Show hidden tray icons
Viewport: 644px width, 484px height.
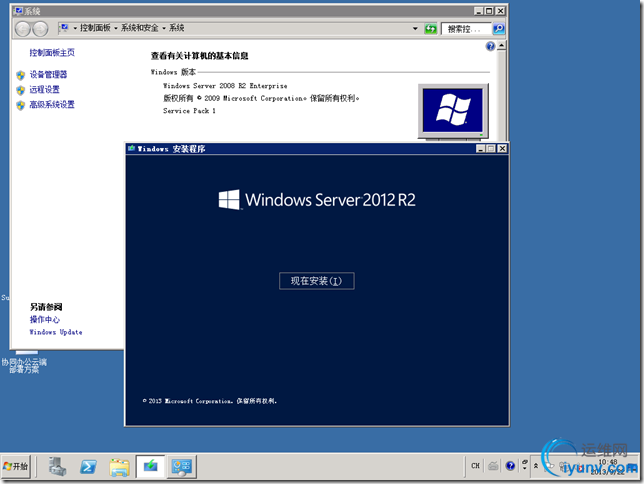pyautogui.click(x=536, y=466)
